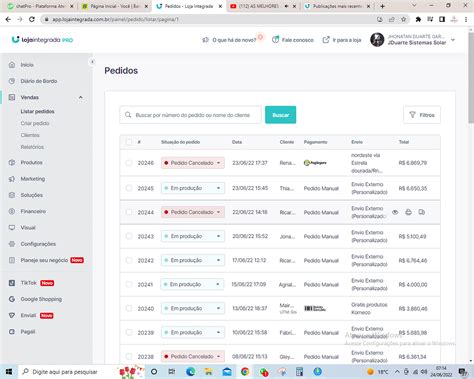Open status dropdown for order 20244
Viewport: 474px width, 379px height.
coord(193,212)
